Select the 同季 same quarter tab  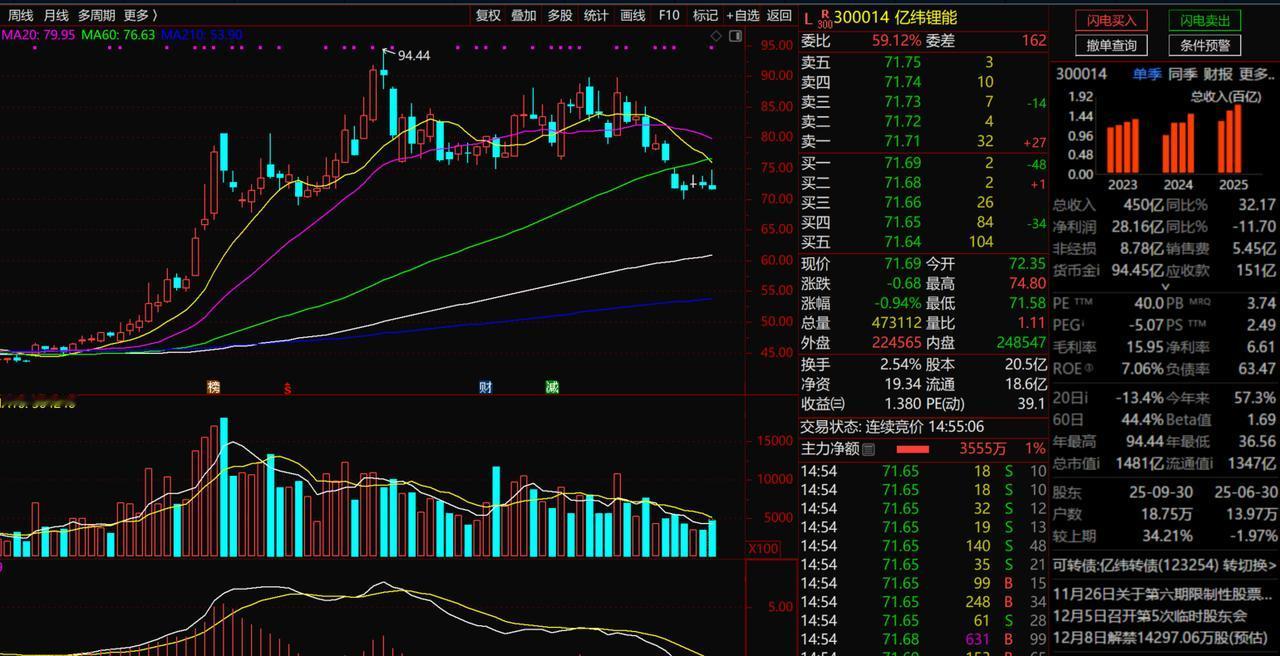[1183, 74]
